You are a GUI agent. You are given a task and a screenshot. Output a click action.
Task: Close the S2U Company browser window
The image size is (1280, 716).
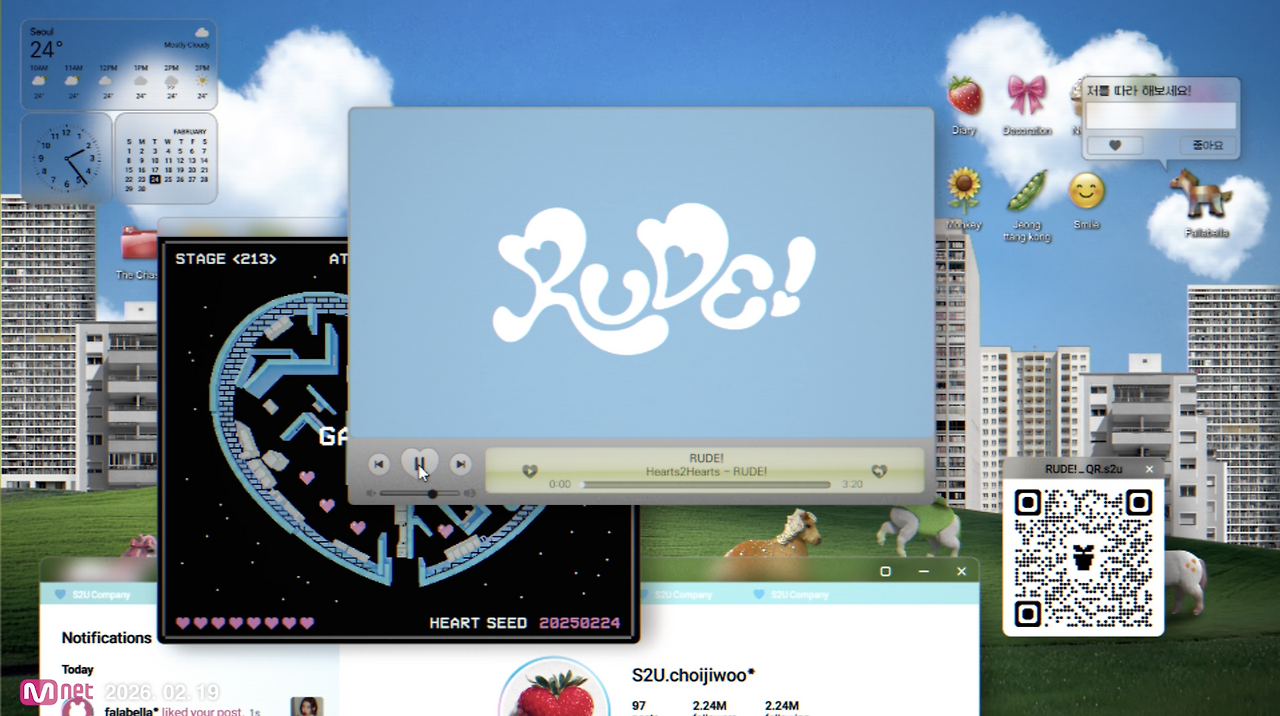[961, 571]
